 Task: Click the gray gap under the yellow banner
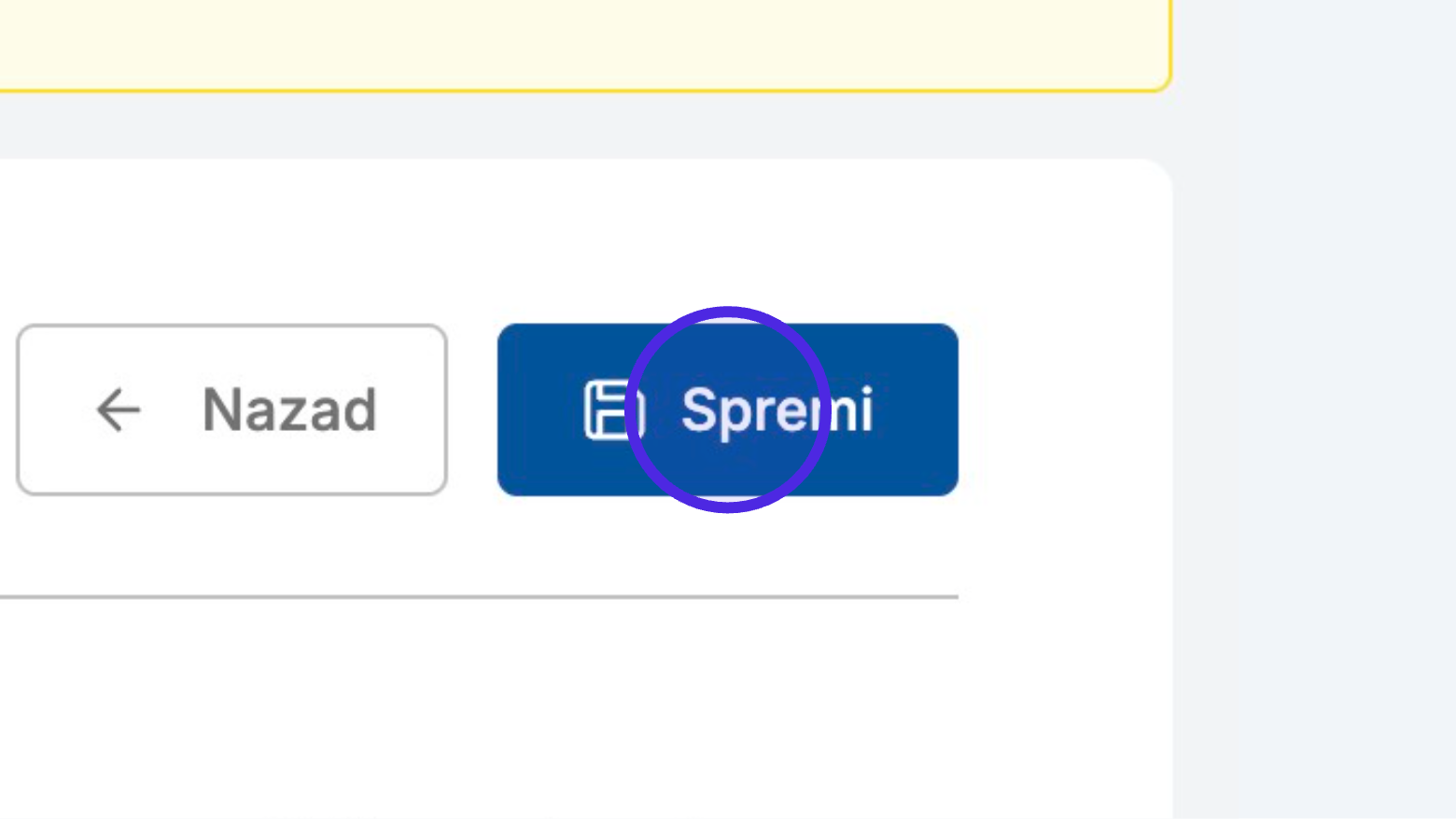[584, 126]
